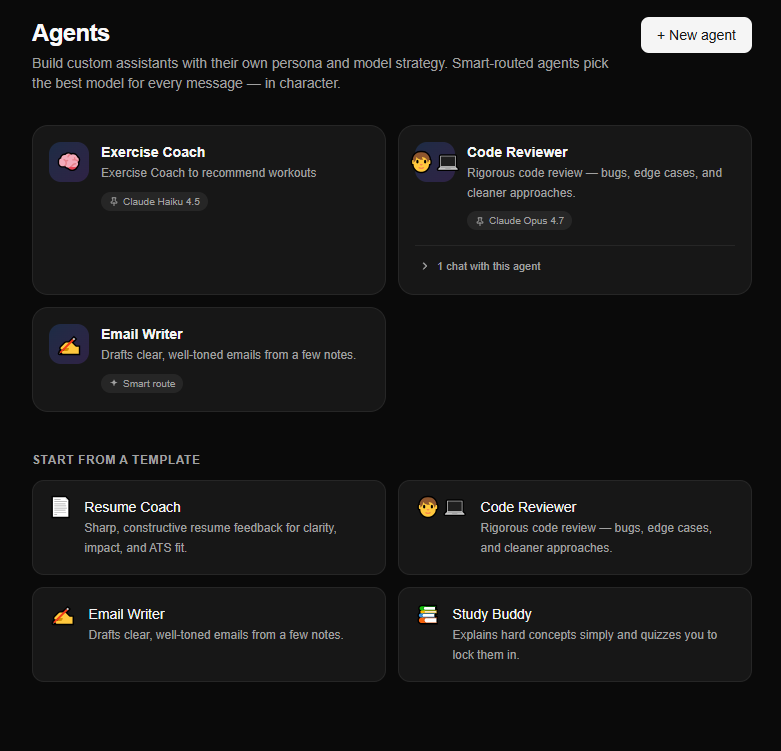Open the Code Reviewer agent title
Image resolution: width=781 pixels, height=751 pixels.
pos(517,152)
